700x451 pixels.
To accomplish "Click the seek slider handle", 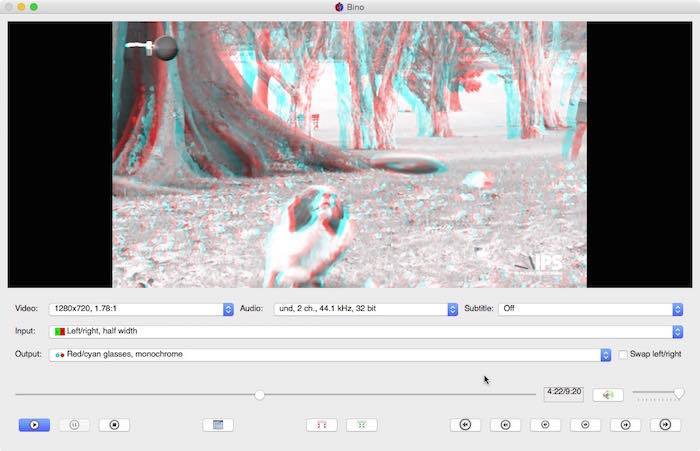I will (259, 395).
